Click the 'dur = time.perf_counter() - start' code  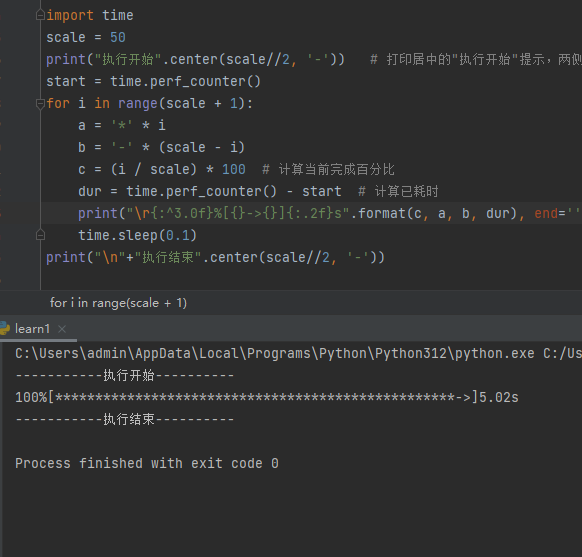(x=210, y=191)
